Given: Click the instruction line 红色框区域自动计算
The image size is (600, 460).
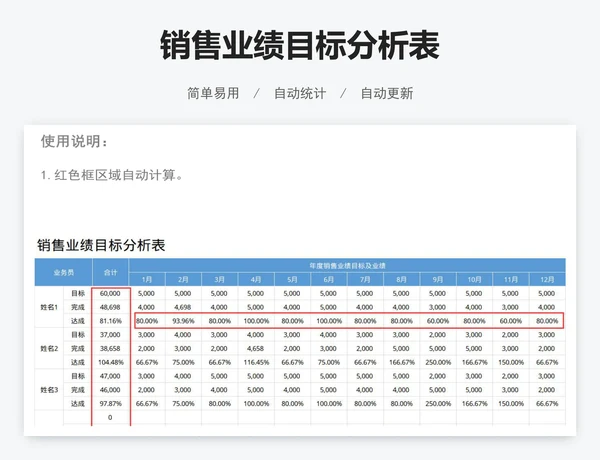Looking at the screenshot, I should tap(112, 175).
